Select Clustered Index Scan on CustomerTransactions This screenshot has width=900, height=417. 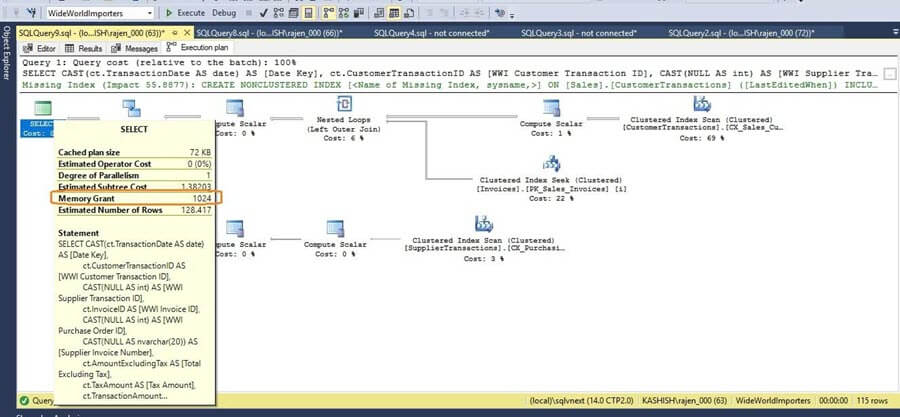(x=702, y=104)
